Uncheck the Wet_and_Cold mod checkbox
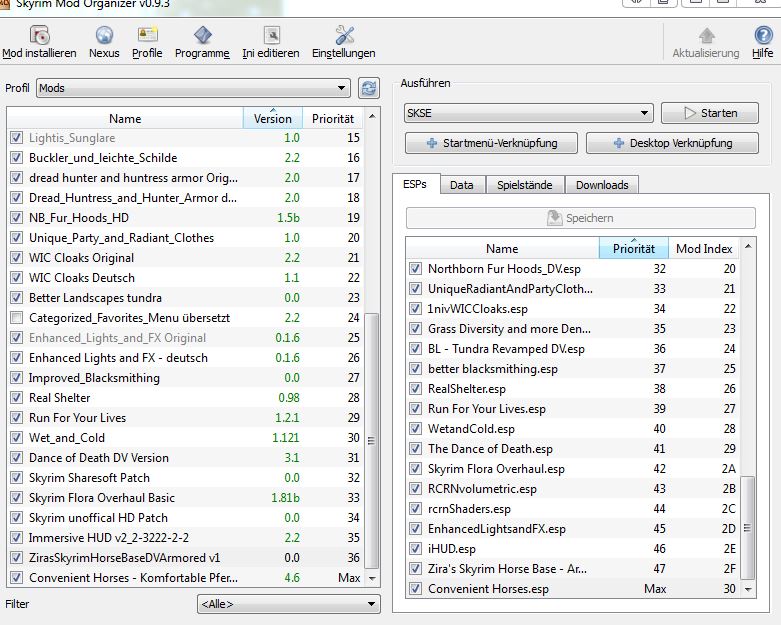The image size is (781, 625). (16, 438)
